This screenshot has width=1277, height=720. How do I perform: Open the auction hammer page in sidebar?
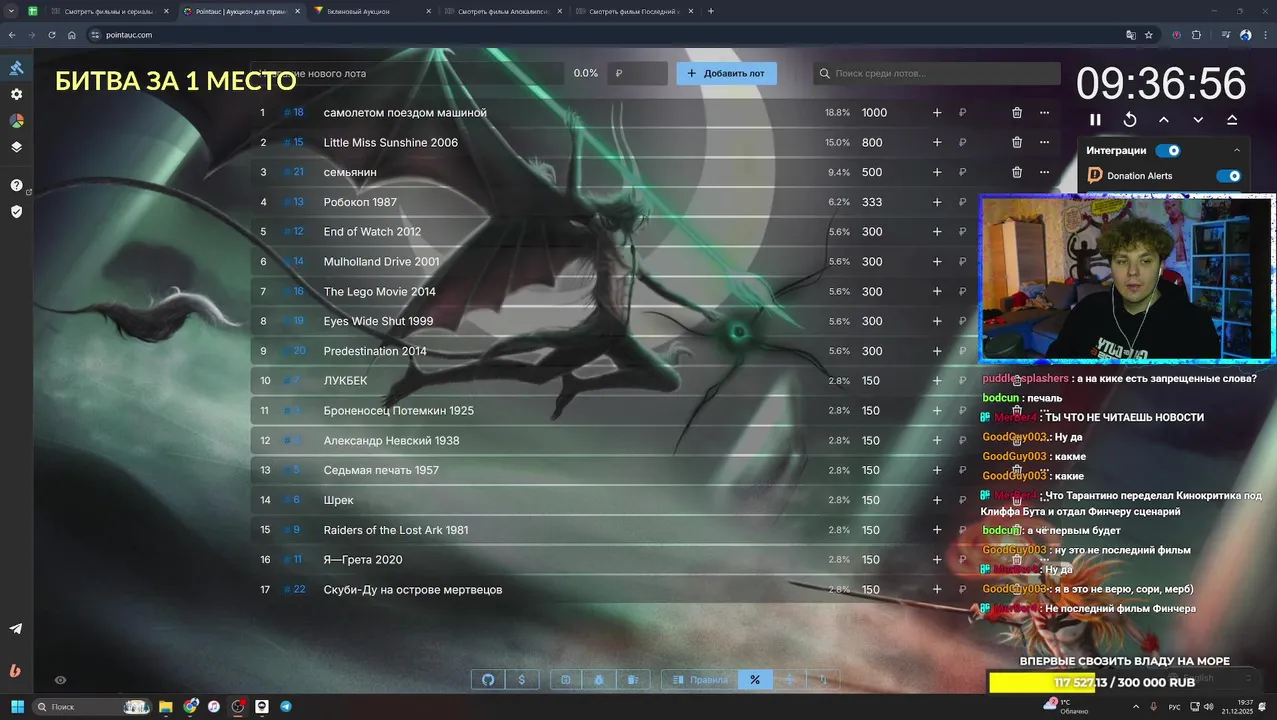tap(16, 68)
